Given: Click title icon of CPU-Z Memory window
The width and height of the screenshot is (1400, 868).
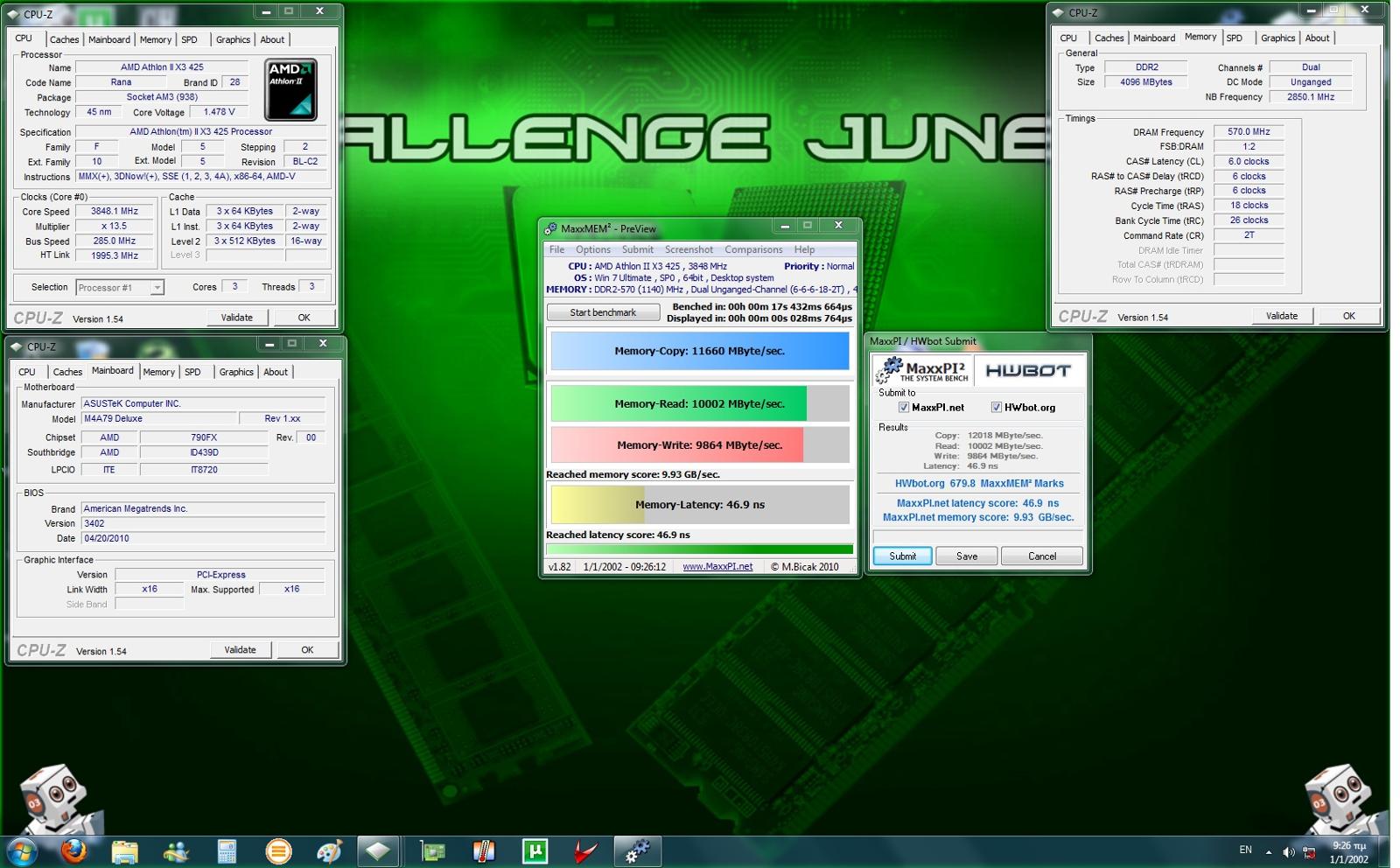Looking at the screenshot, I should pyautogui.click(x=1058, y=12).
